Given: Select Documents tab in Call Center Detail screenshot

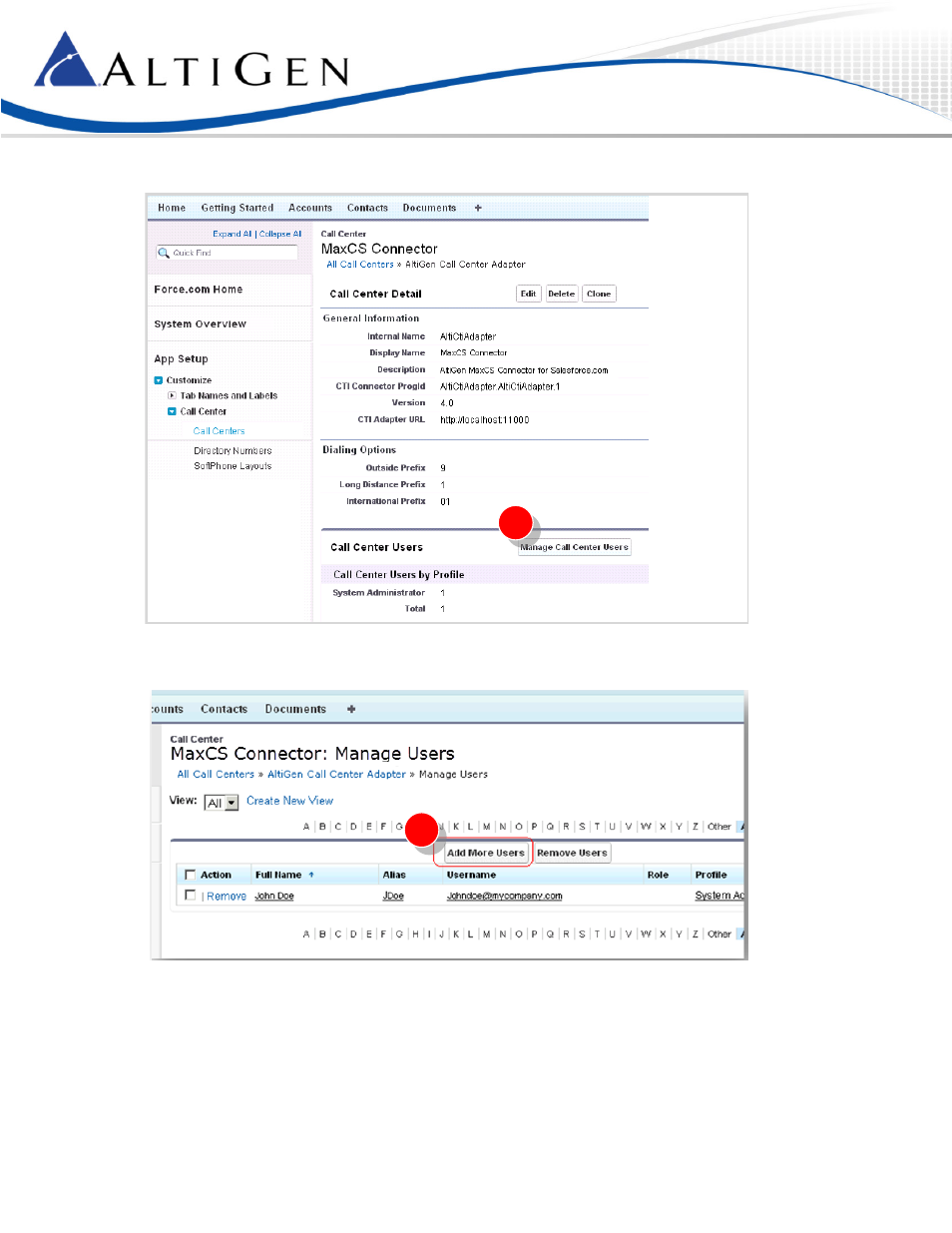Looking at the screenshot, I should point(429,208).
